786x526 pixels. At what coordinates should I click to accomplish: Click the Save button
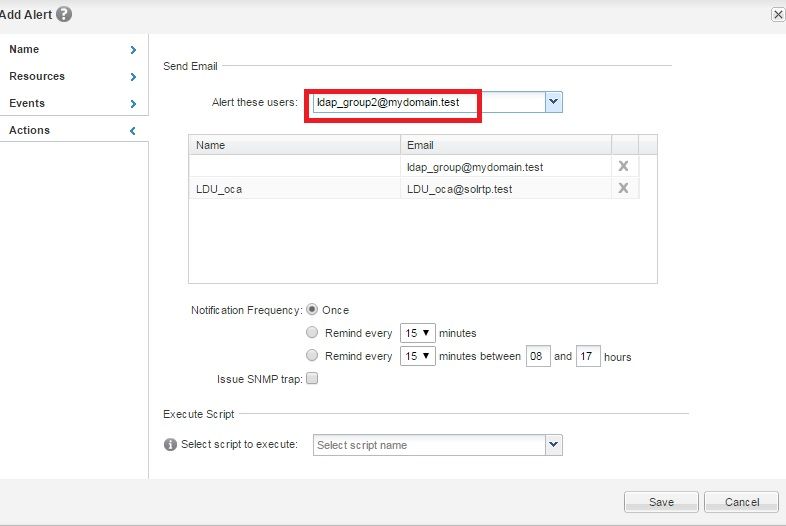(661, 502)
